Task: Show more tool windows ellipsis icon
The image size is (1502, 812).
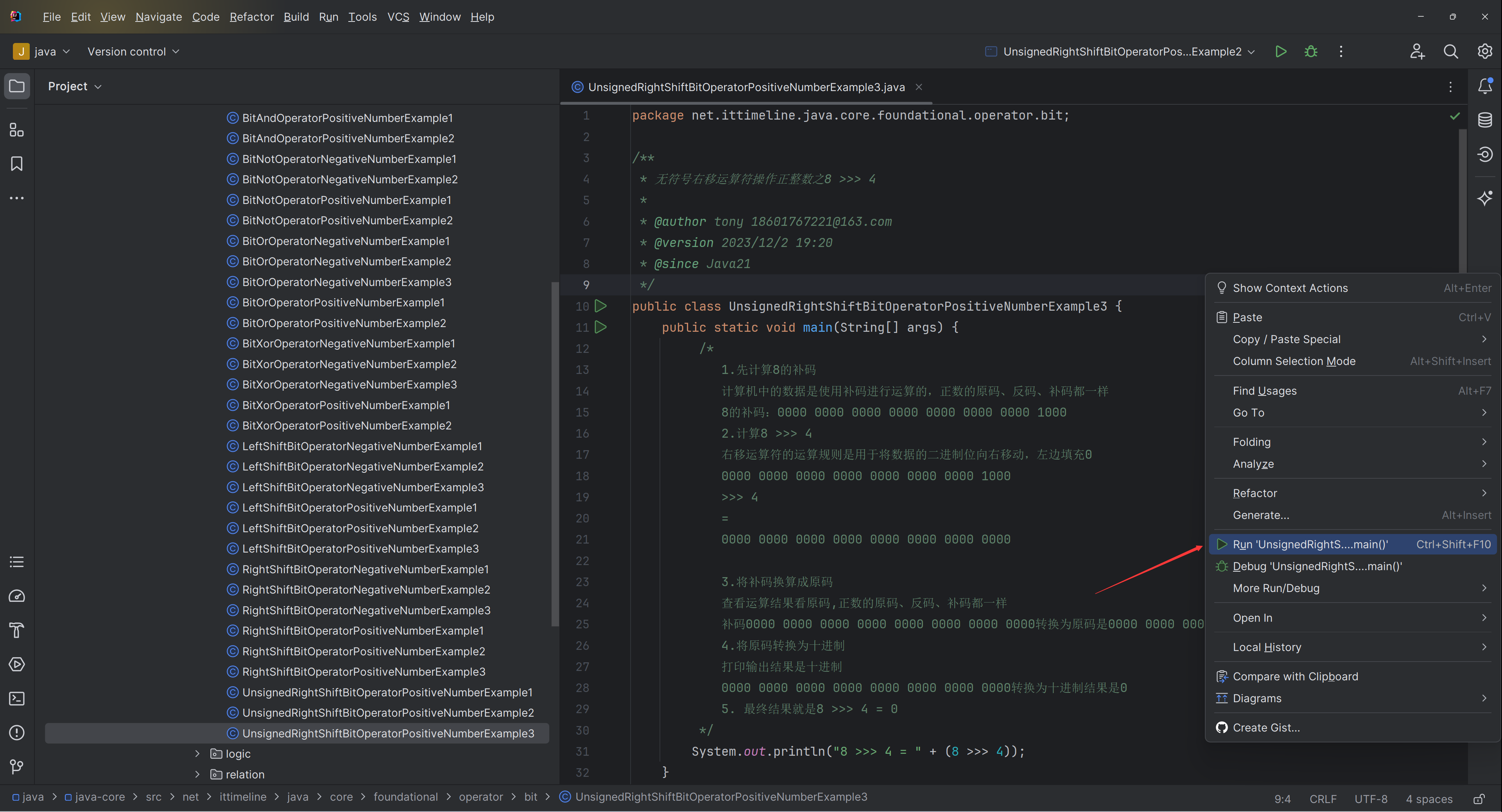Action: point(17,198)
